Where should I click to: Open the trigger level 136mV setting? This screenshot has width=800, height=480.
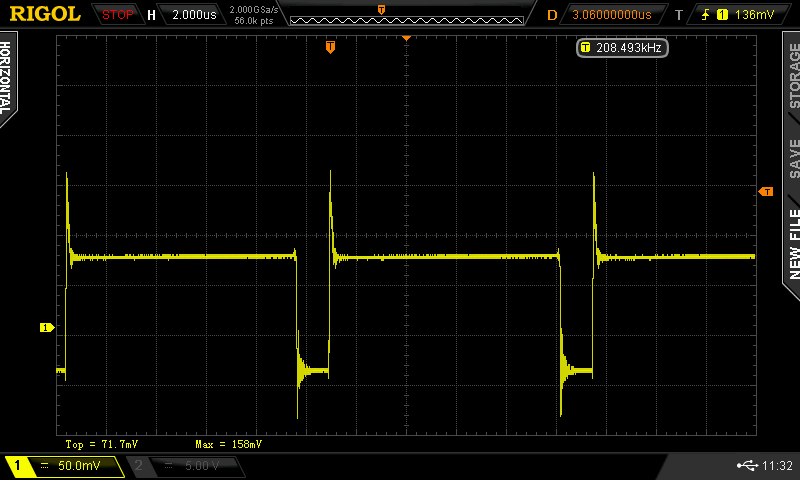[752, 15]
